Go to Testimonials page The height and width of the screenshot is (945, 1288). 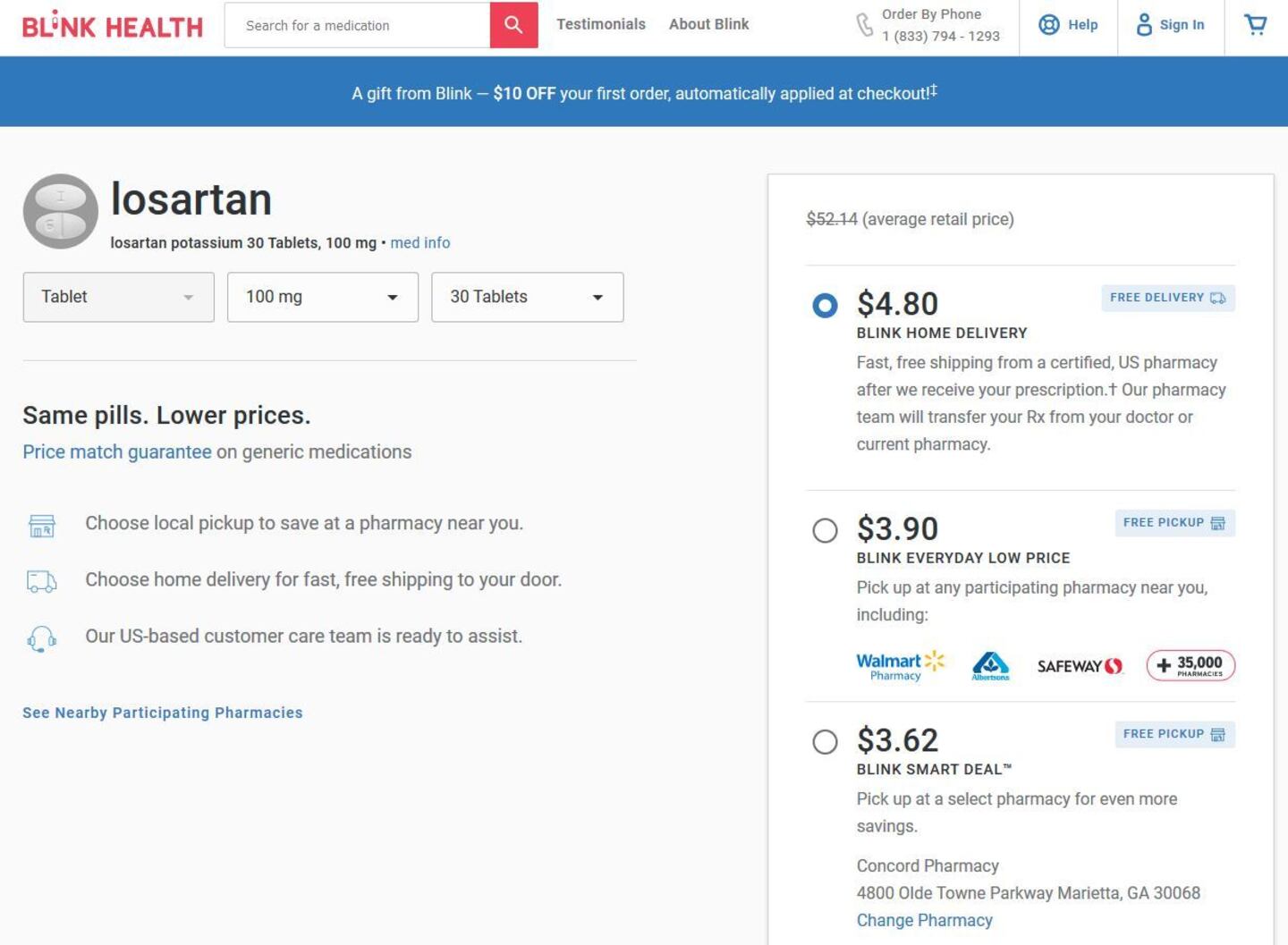pos(600,24)
